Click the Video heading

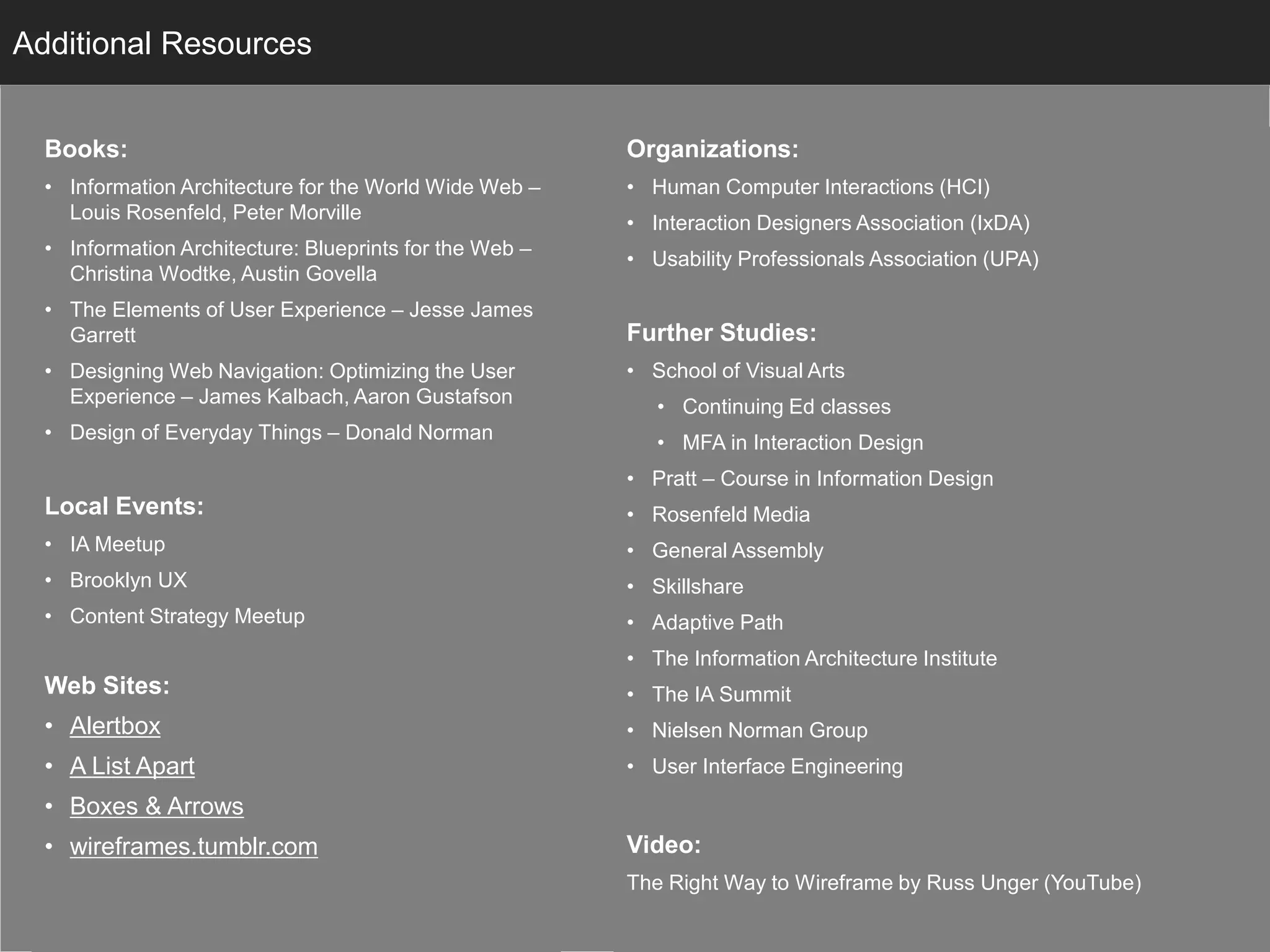664,845
